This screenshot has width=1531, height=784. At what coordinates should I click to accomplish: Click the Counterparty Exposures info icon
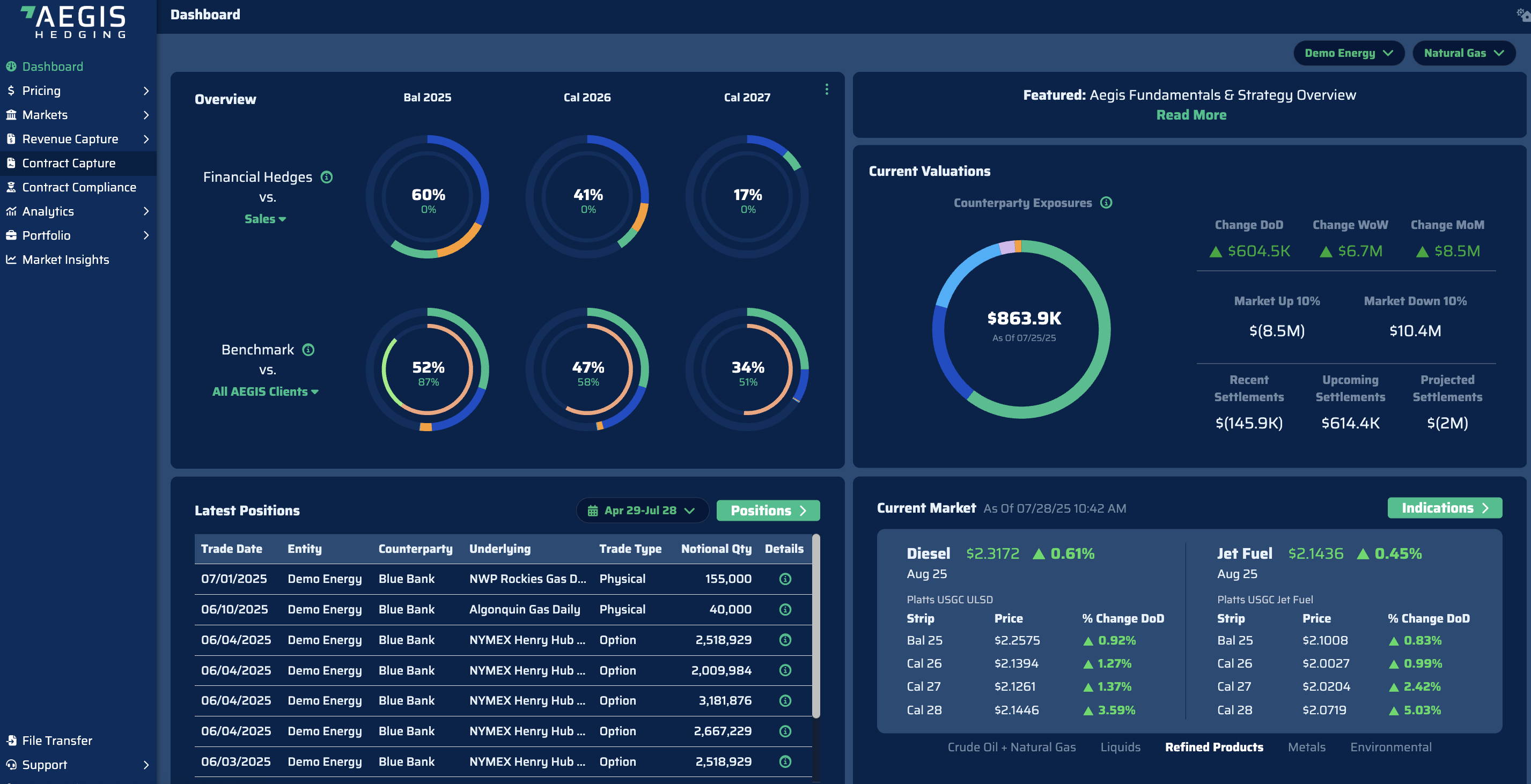tap(1106, 203)
